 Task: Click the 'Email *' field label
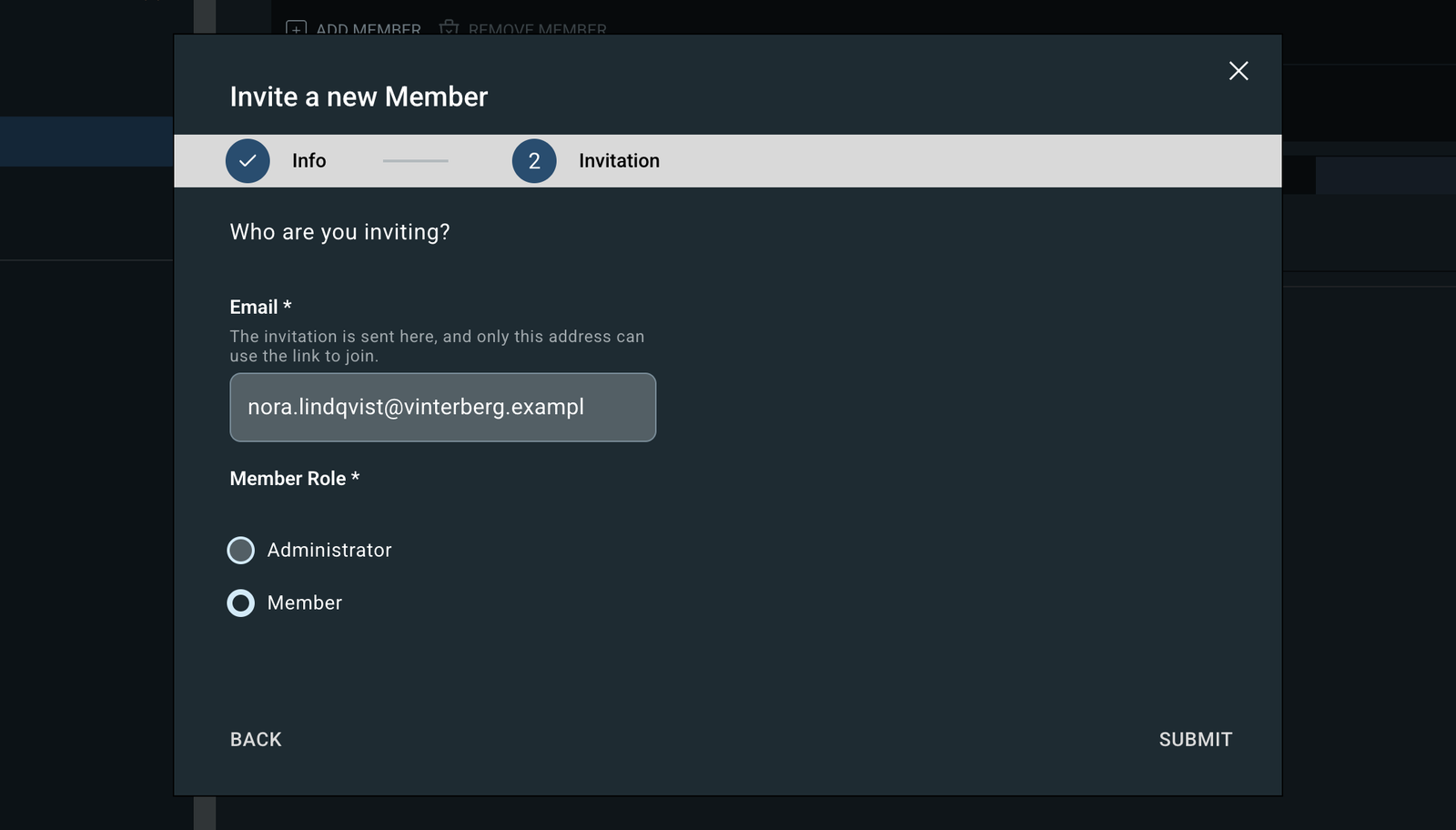click(260, 307)
